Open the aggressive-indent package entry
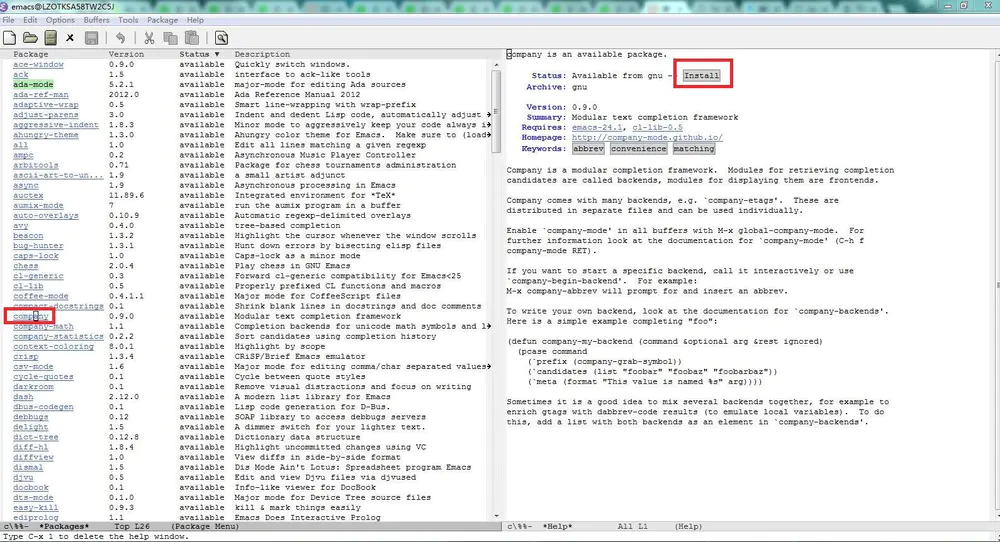 tap(56, 125)
